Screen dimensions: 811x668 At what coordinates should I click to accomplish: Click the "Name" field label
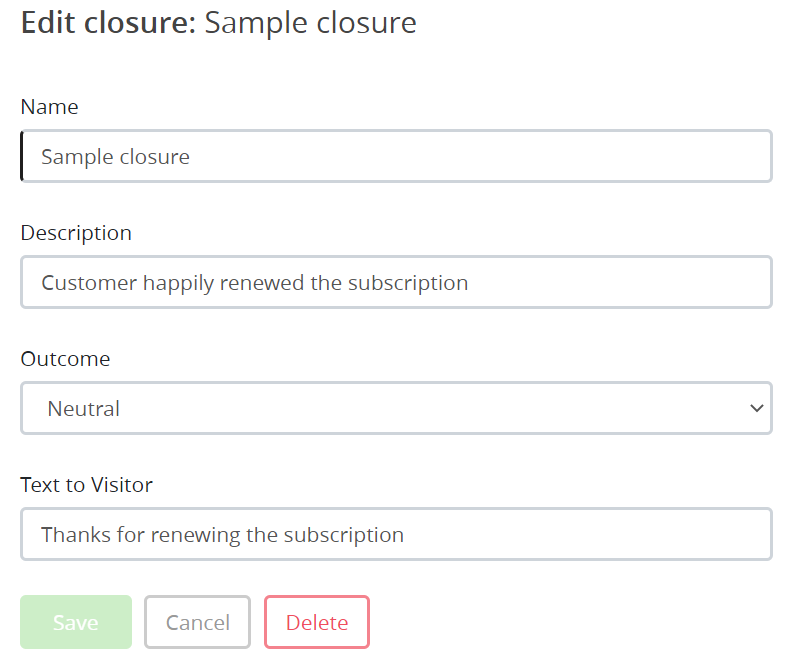(x=49, y=107)
